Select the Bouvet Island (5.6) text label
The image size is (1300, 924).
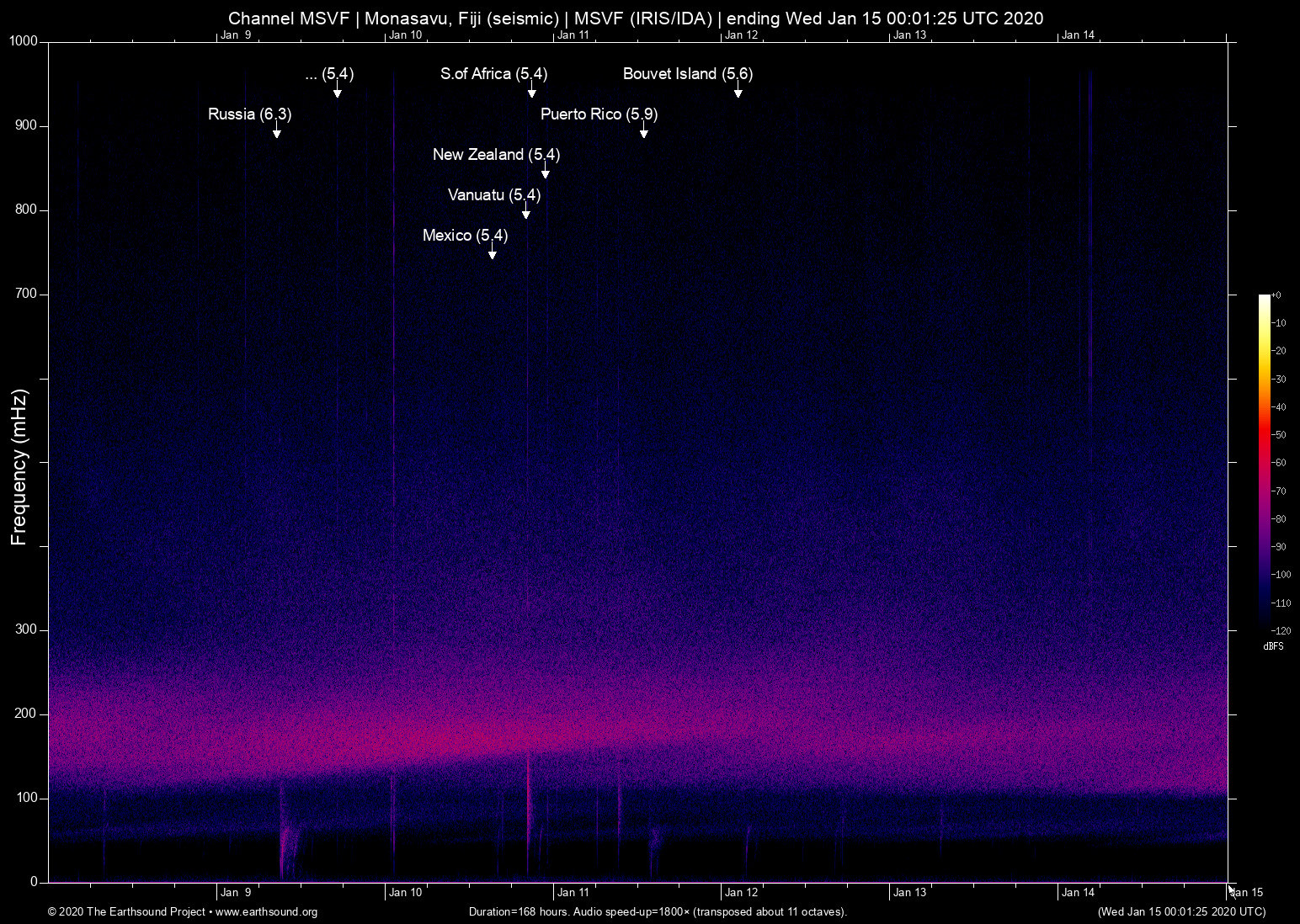click(x=687, y=74)
